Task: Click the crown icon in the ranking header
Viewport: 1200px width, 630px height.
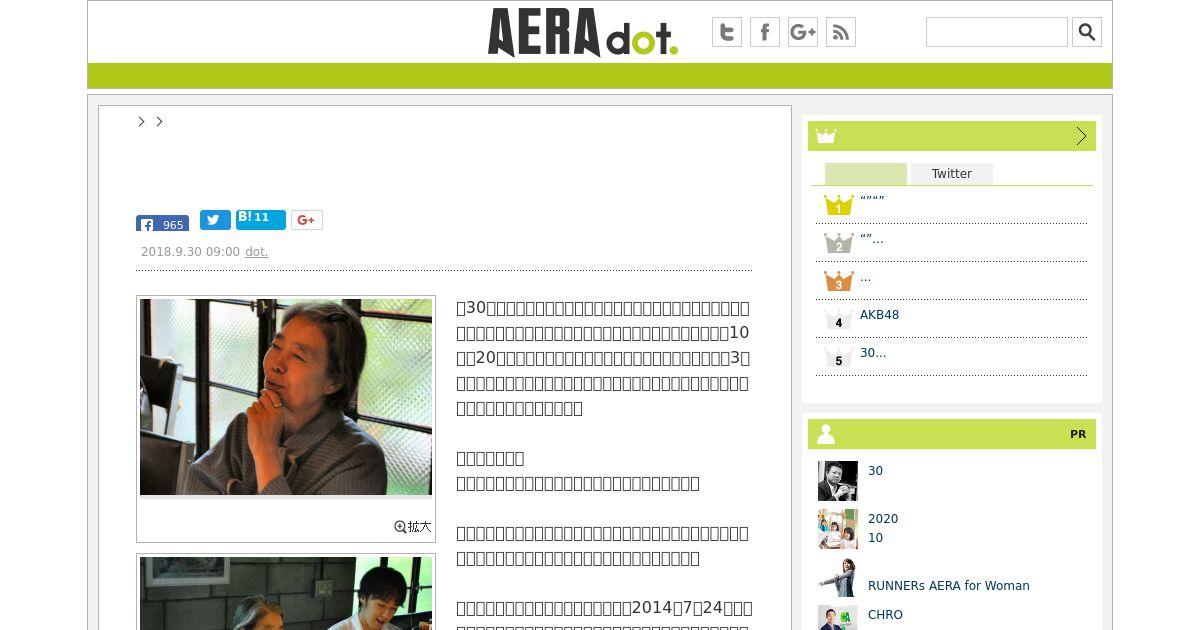Action: click(826, 136)
